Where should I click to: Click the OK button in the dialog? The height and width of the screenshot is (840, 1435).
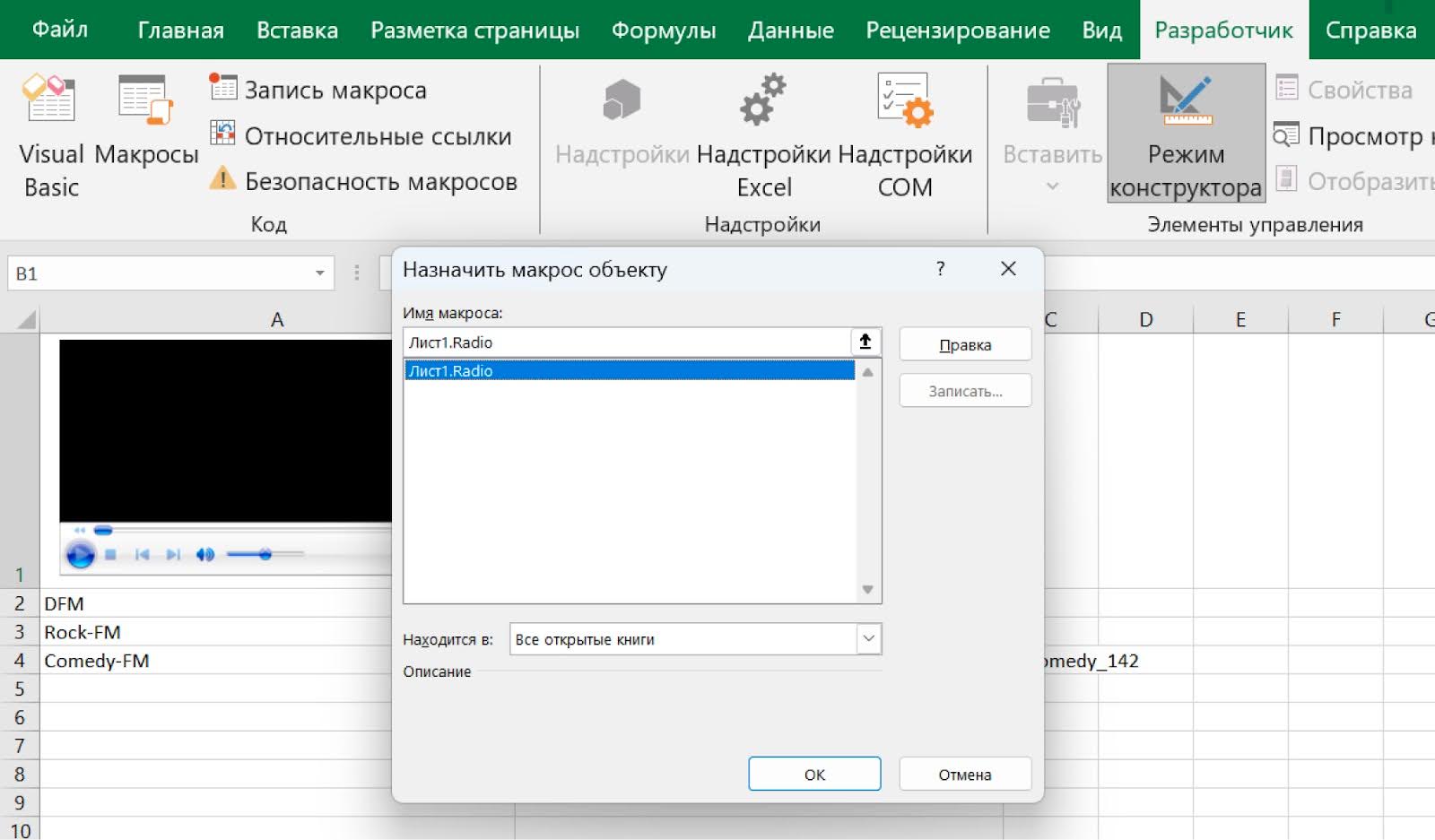click(x=814, y=773)
